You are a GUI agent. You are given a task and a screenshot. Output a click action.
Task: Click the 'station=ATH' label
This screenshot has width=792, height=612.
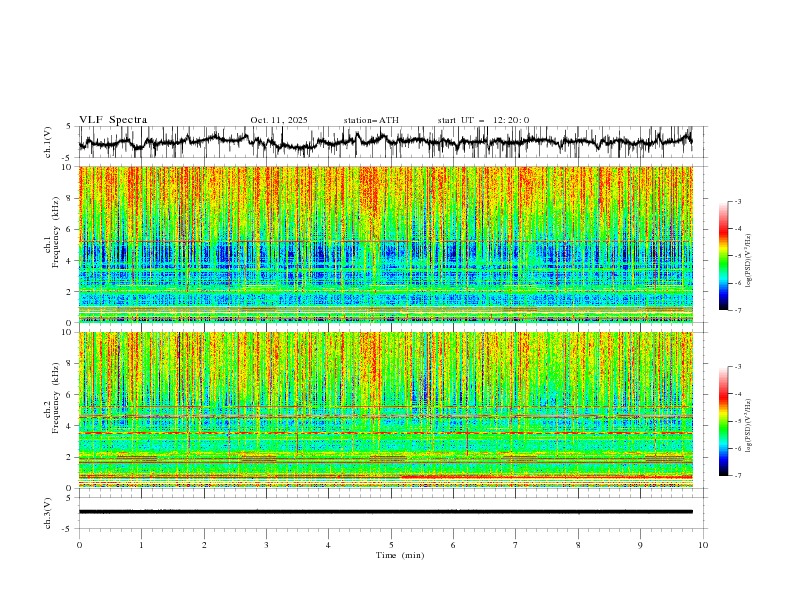(371, 120)
